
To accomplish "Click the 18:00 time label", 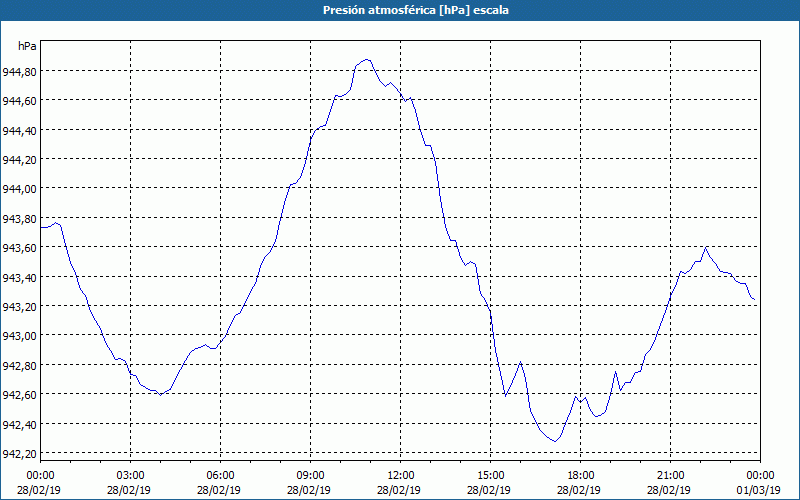I will 581,476.
